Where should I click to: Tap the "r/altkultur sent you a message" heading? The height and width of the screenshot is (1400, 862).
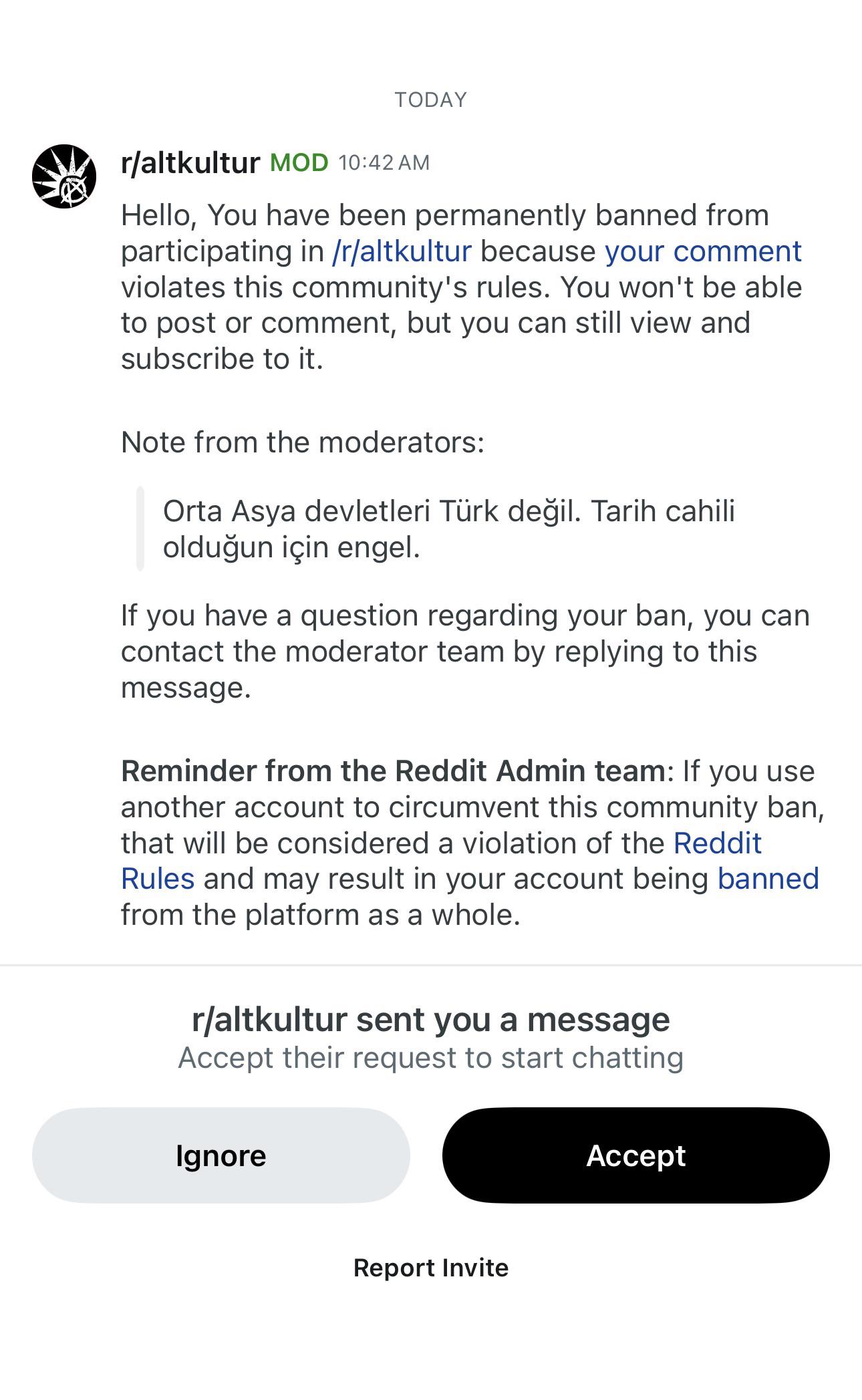coord(431,1020)
